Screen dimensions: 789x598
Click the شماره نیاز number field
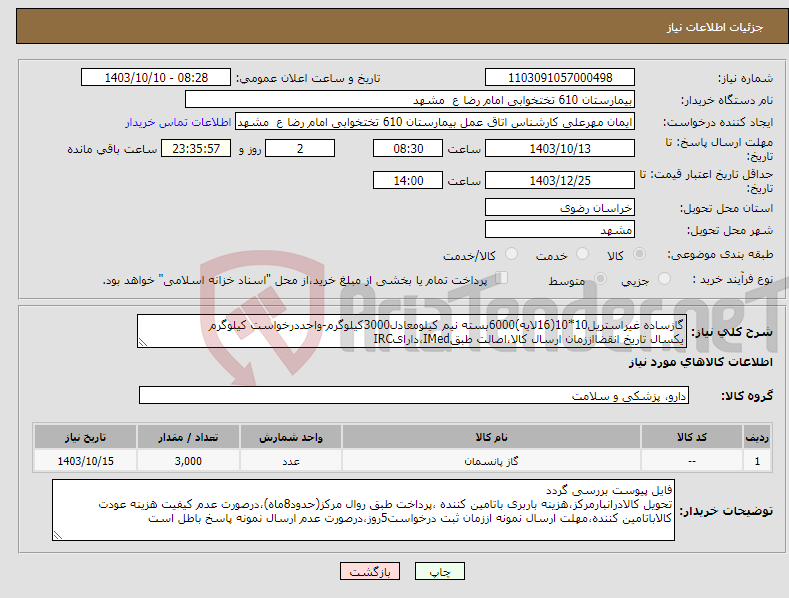tap(560, 78)
